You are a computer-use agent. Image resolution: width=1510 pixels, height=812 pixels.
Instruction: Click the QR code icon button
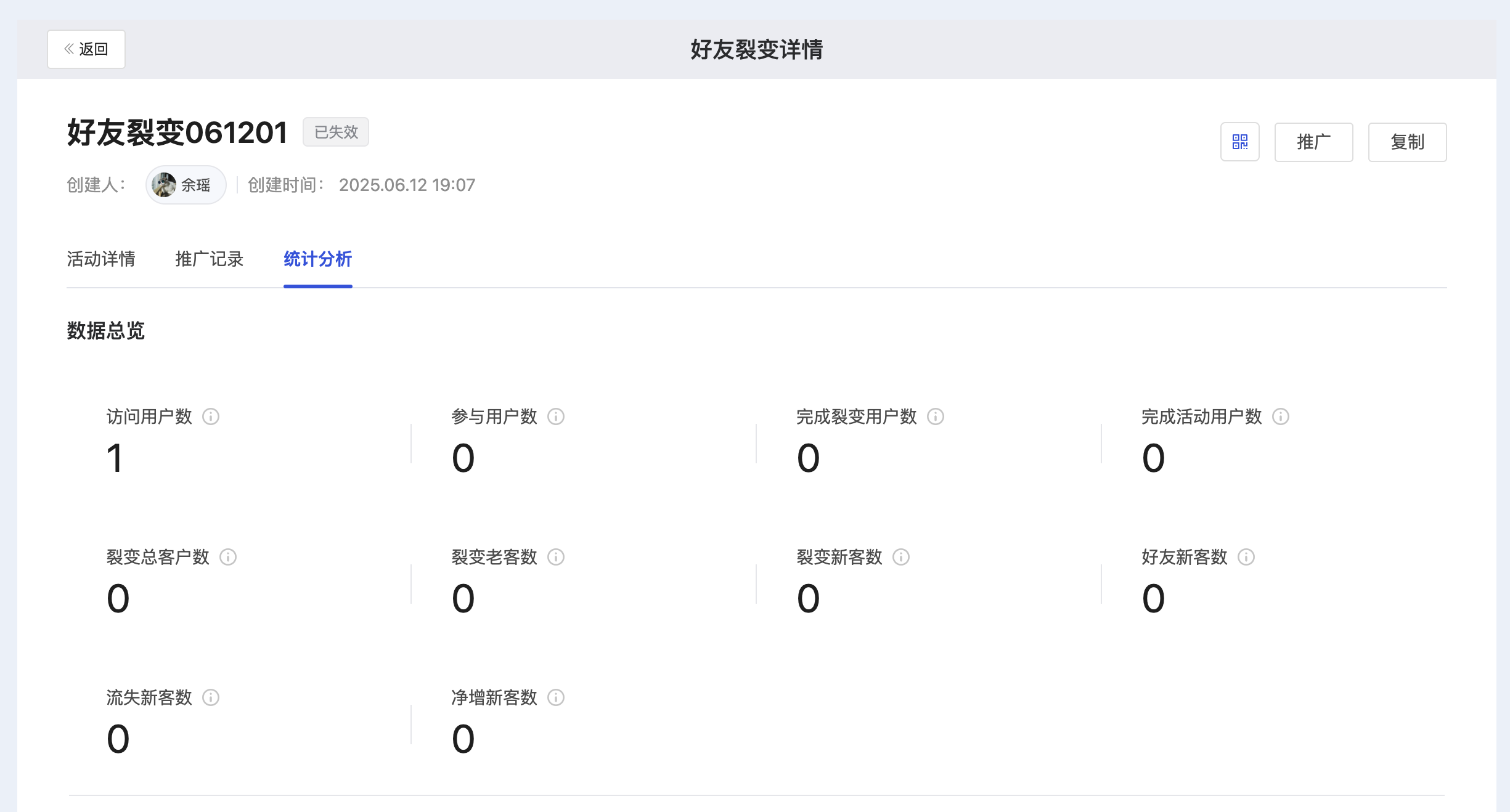[x=1239, y=142]
